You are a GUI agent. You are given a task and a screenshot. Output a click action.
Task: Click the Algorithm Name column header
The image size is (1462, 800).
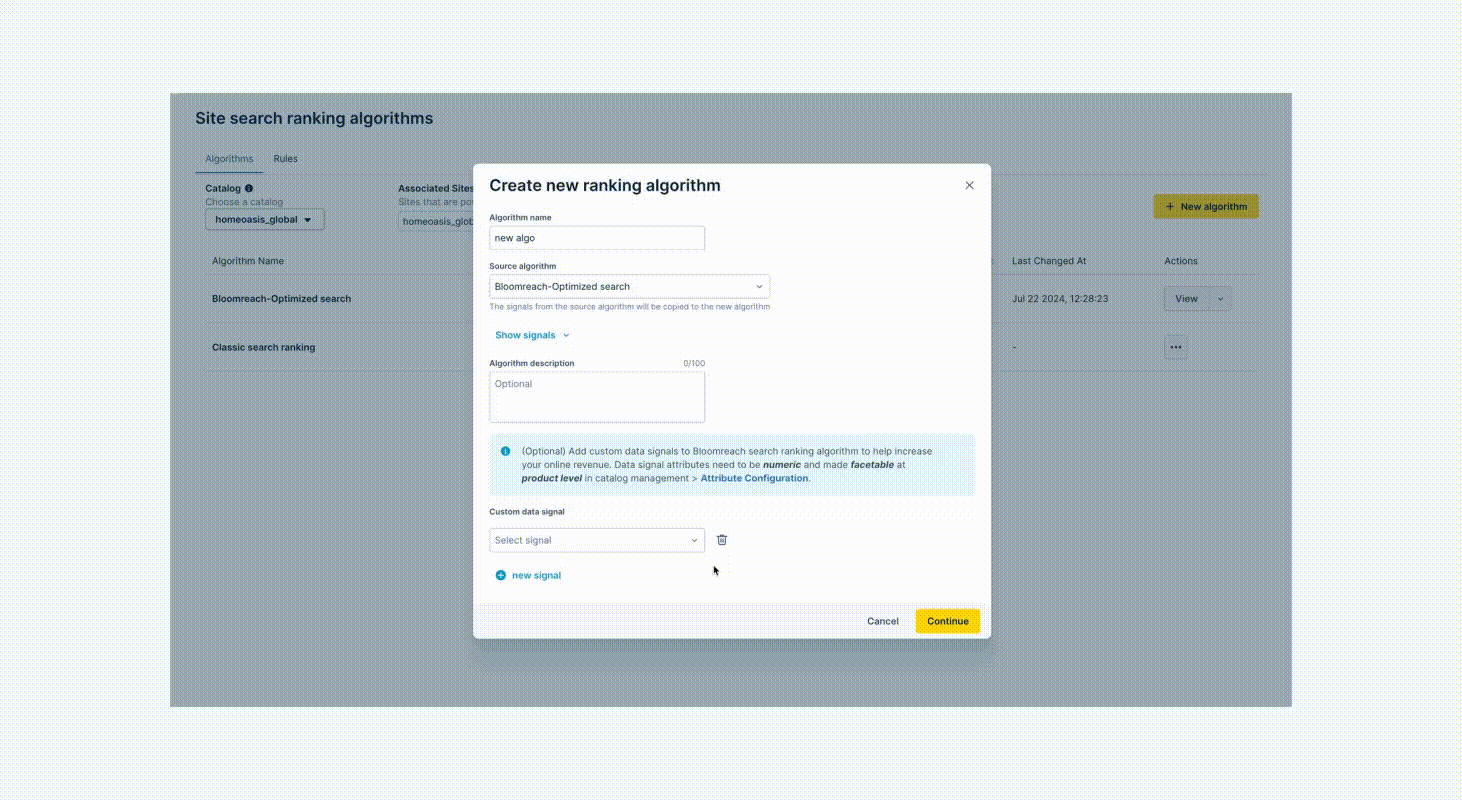click(248, 261)
